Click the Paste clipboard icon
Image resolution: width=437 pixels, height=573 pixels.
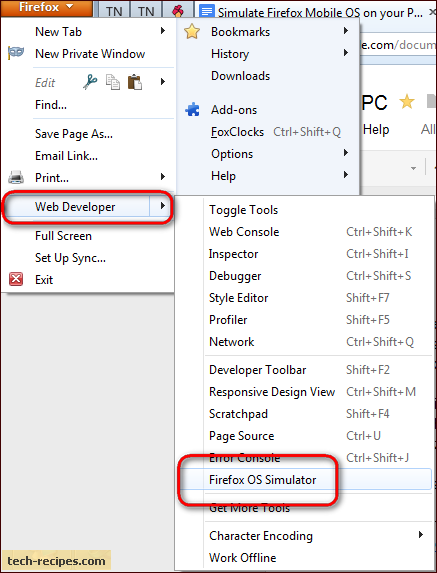point(134,82)
